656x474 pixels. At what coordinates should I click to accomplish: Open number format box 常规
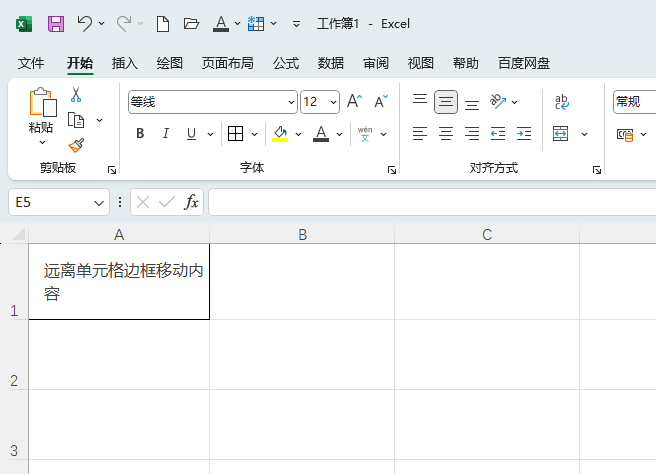click(635, 102)
